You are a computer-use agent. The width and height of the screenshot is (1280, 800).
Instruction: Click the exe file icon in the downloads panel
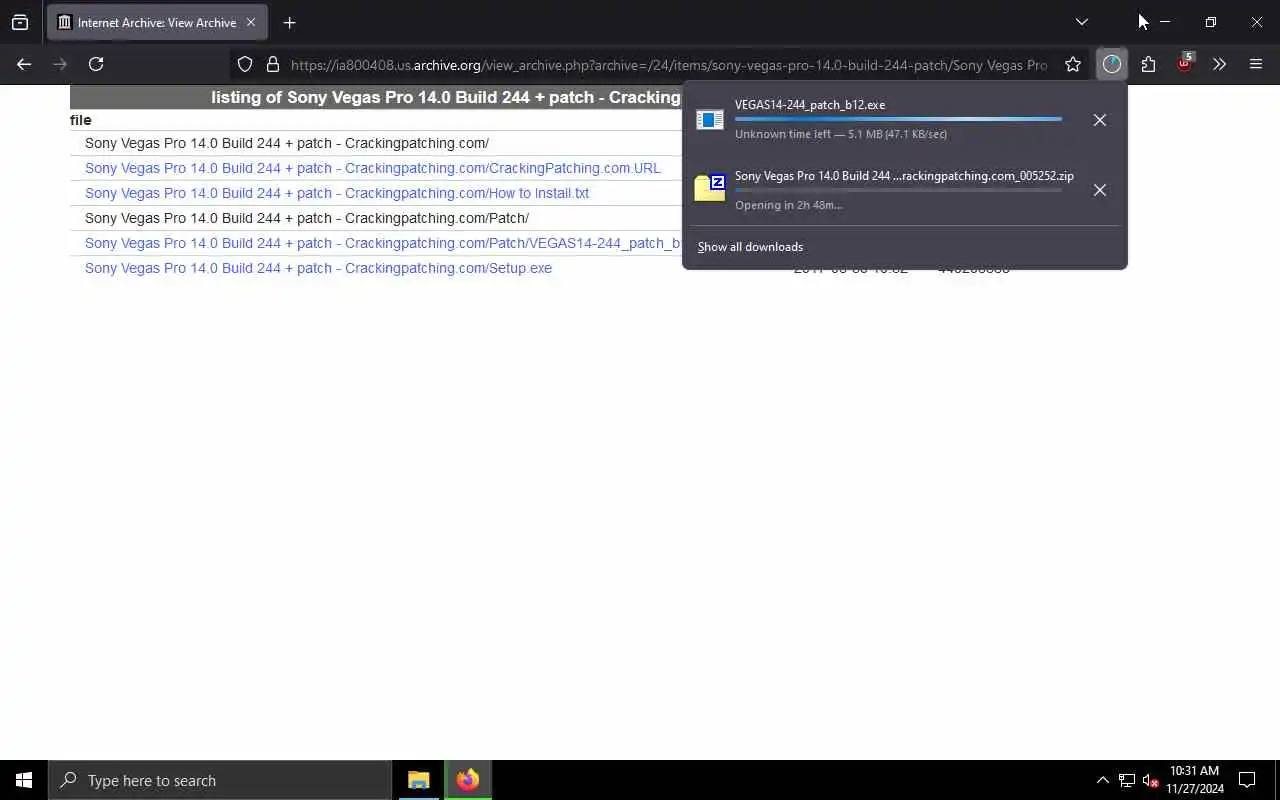710,120
